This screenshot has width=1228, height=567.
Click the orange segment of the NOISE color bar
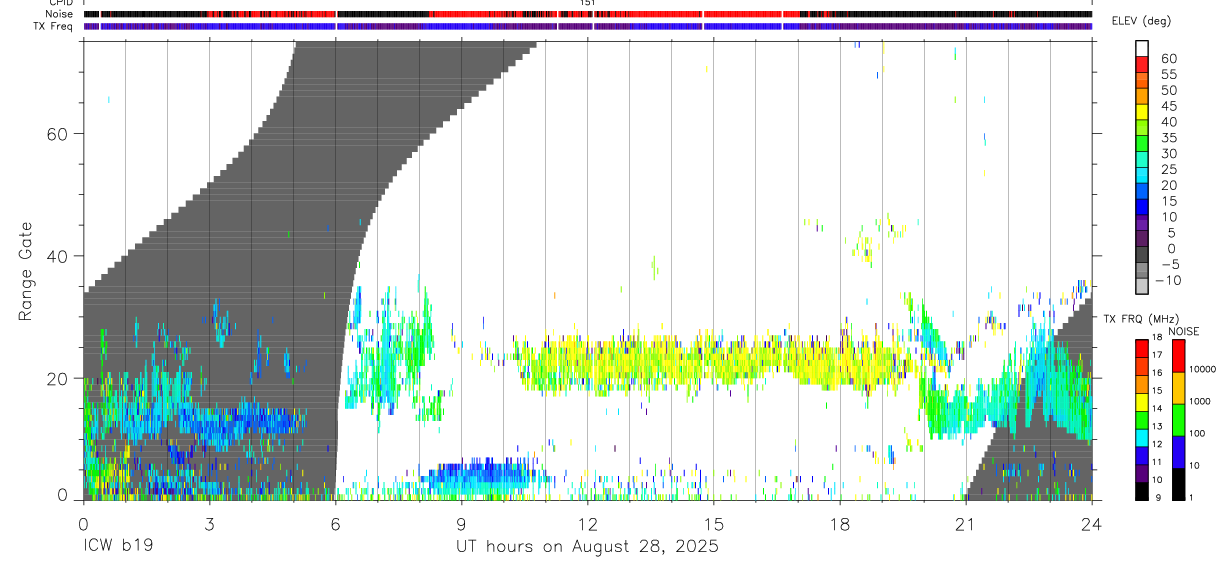pos(1178,388)
